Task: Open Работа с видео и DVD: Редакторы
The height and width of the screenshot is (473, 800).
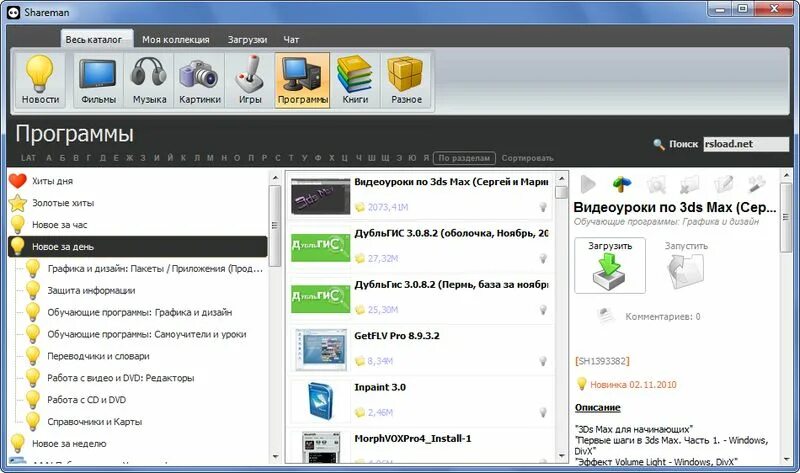Action: tap(120, 378)
